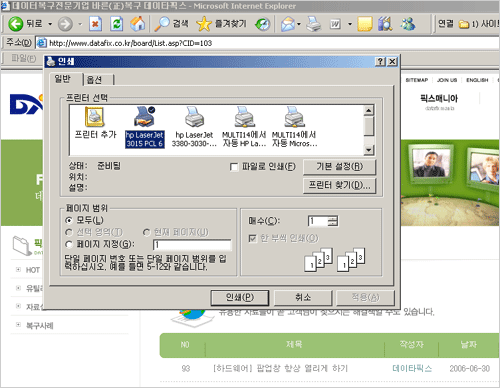Viewport: 500px width, 388px height.
Task: Click author 데이타픽스 in board row
Action: pyautogui.click(x=412, y=369)
